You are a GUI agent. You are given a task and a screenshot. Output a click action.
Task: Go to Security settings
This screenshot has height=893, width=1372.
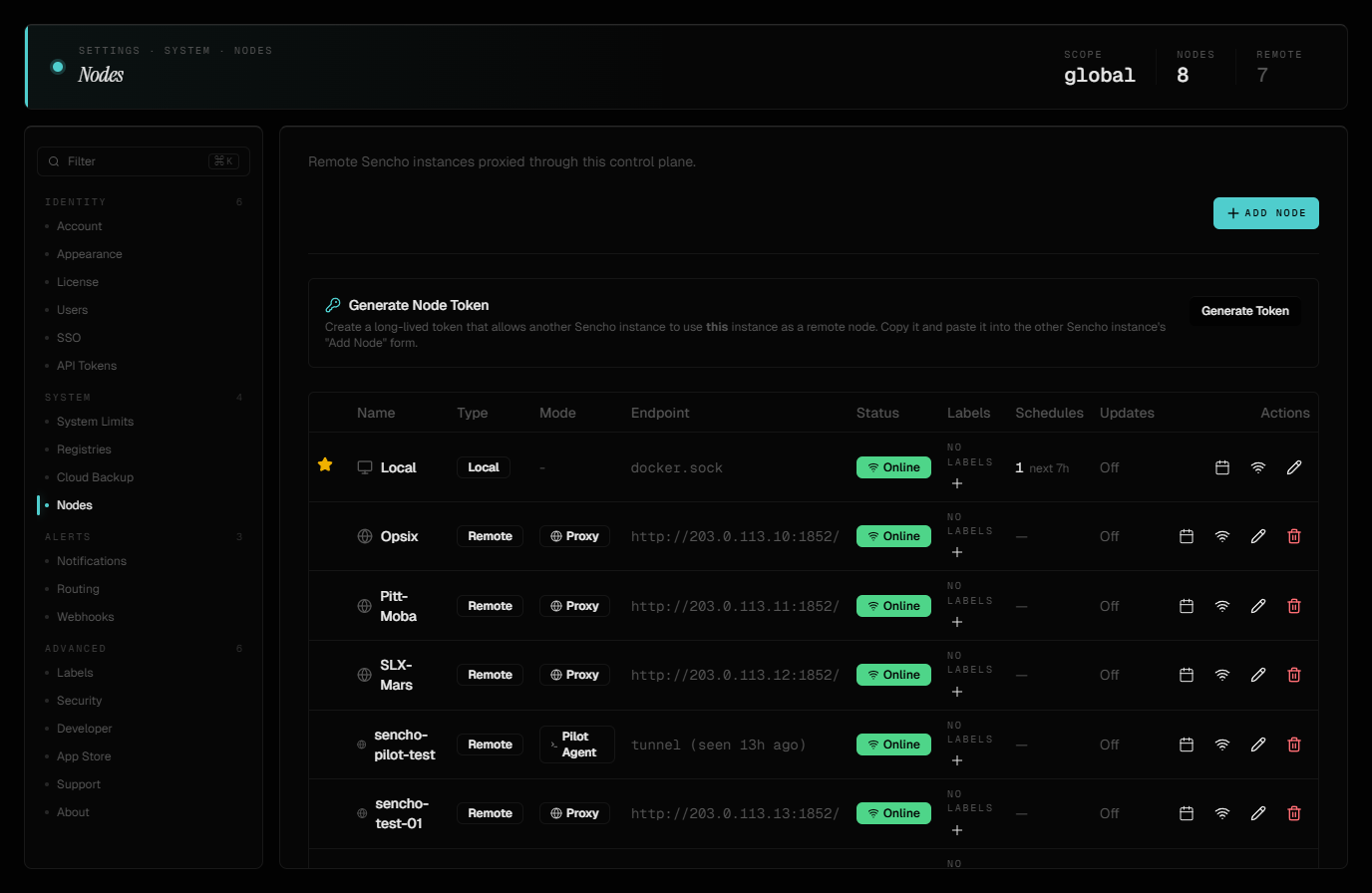pos(80,701)
